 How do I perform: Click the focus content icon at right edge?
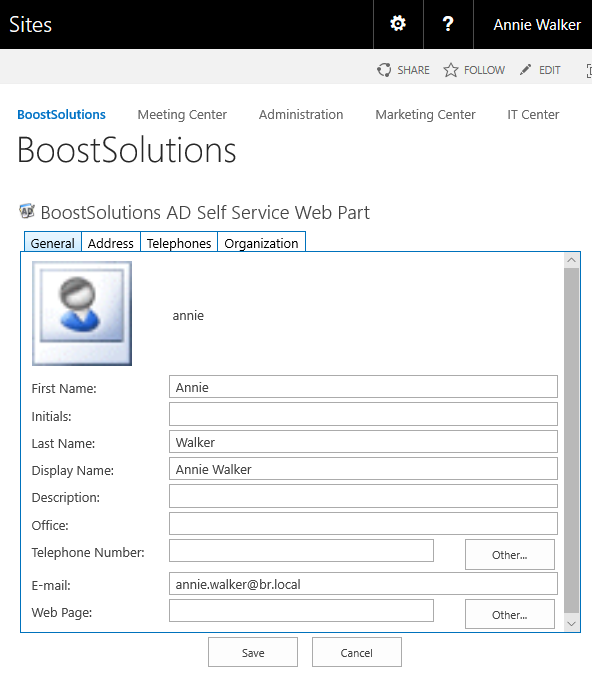click(x=589, y=70)
